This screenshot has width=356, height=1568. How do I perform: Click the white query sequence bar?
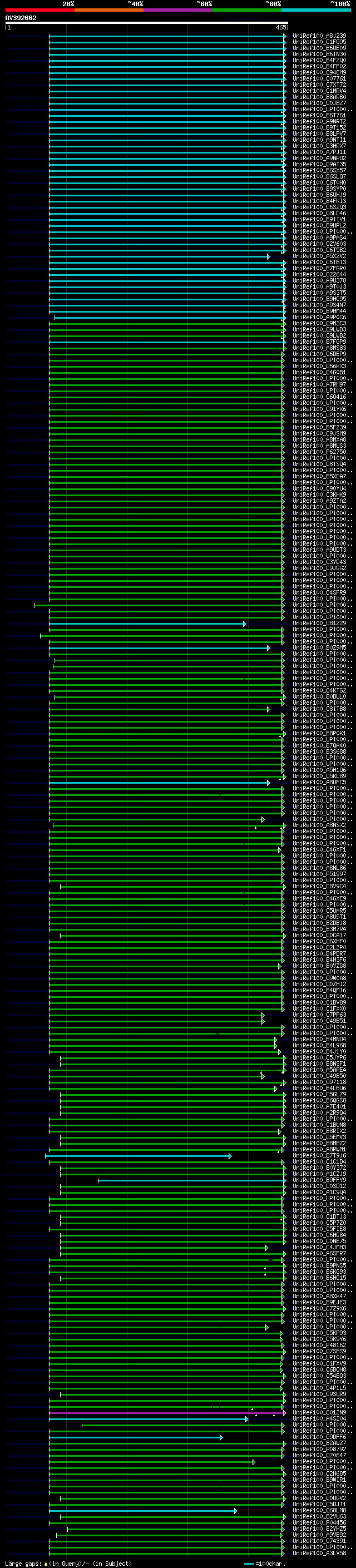(147, 23)
